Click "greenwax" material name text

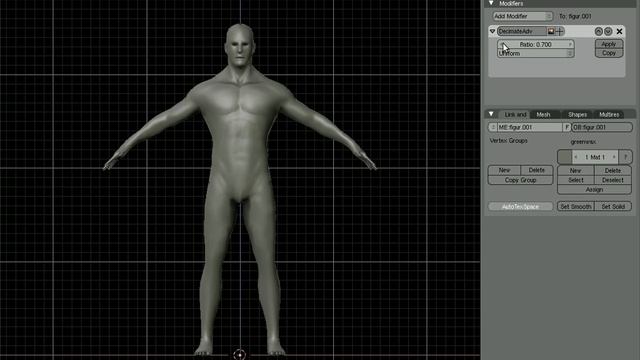[x=583, y=142]
